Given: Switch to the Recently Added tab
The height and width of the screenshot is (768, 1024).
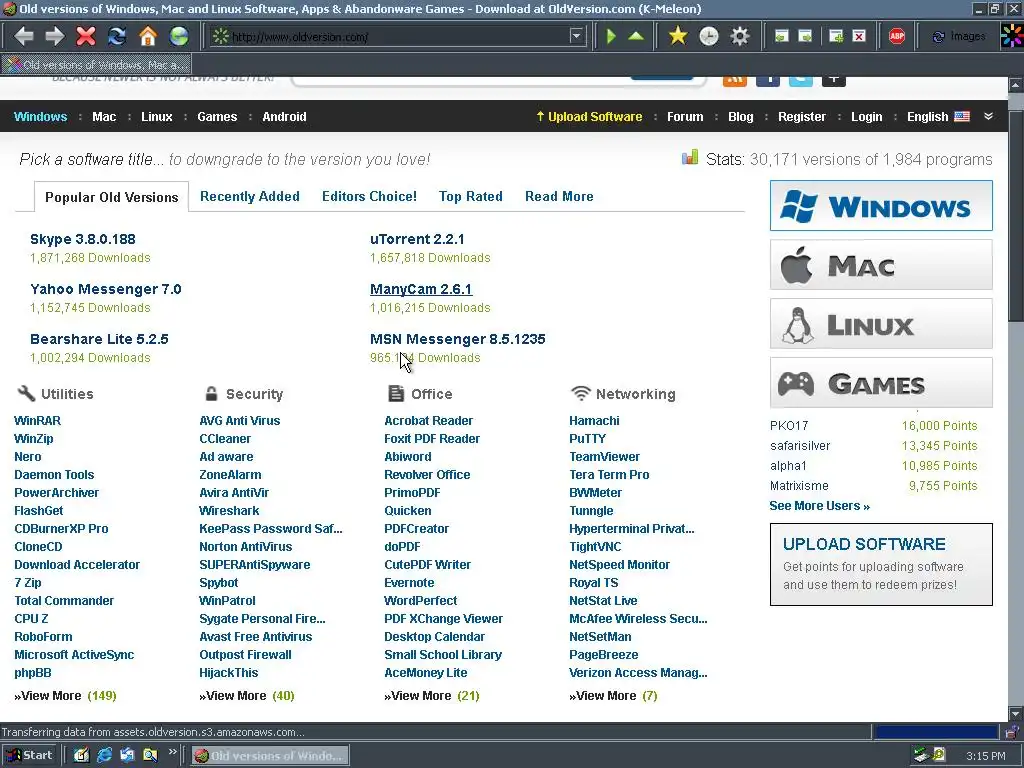Looking at the screenshot, I should click(249, 196).
